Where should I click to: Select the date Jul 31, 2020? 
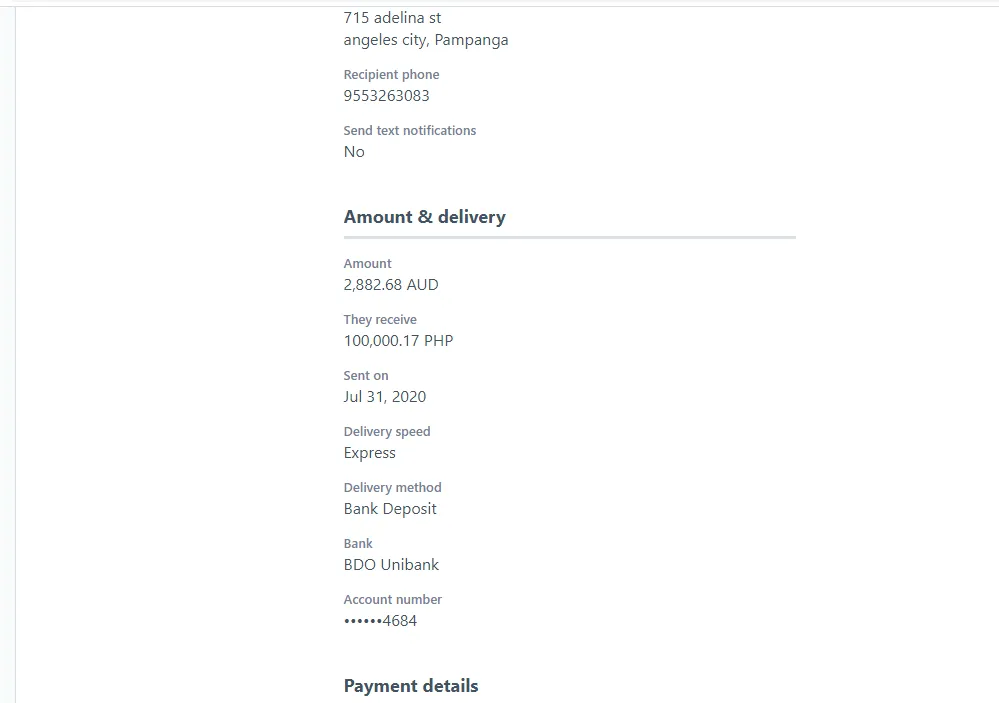coord(384,397)
